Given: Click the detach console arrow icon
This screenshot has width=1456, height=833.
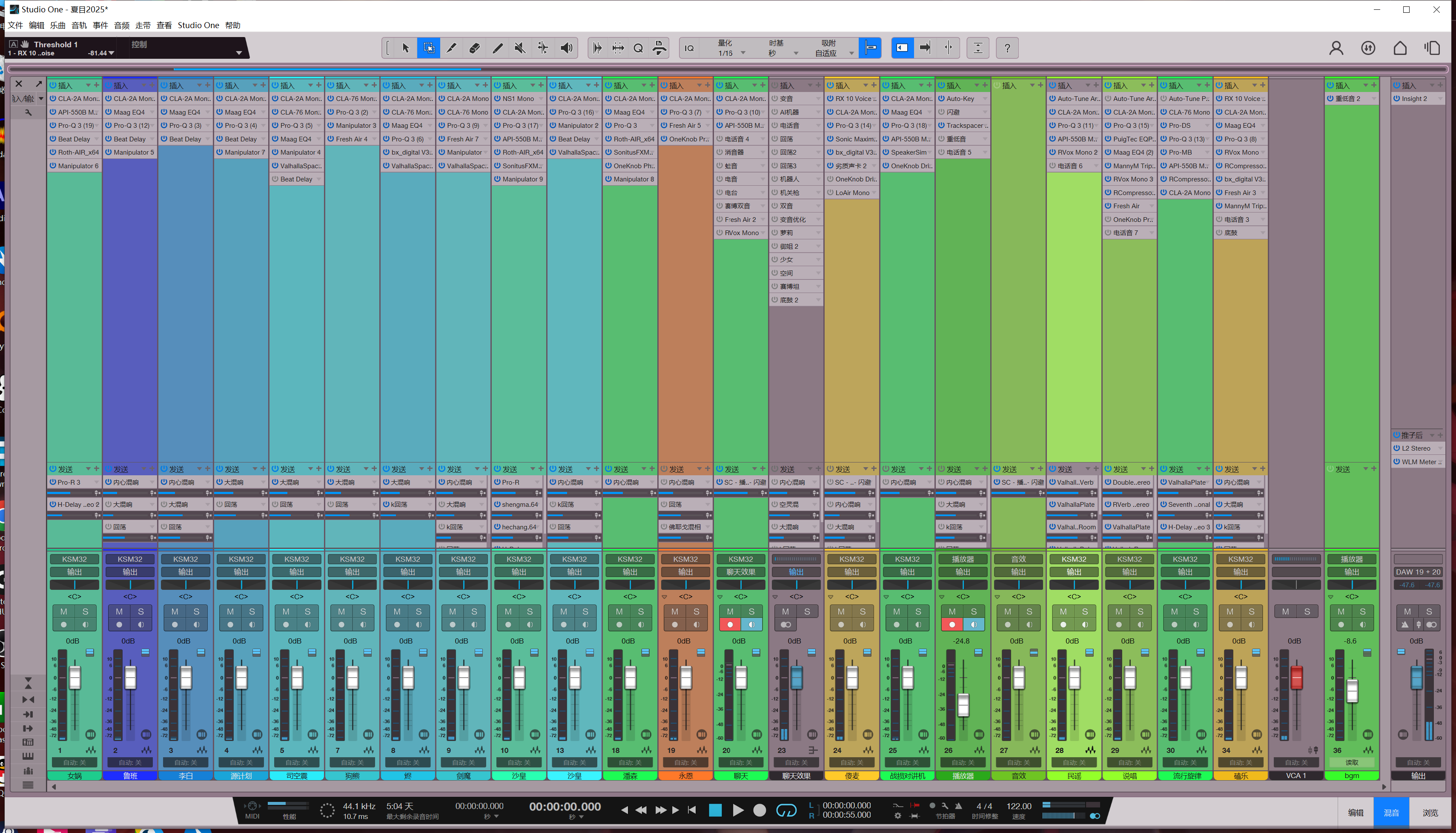Looking at the screenshot, I should [38, 84].
